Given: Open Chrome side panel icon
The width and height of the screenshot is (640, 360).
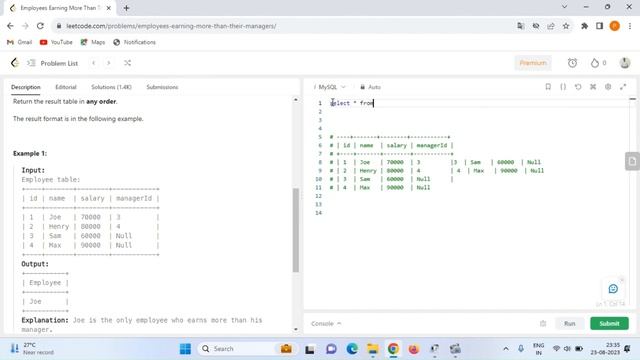Looking at the screenshot, I should (599, 26).
